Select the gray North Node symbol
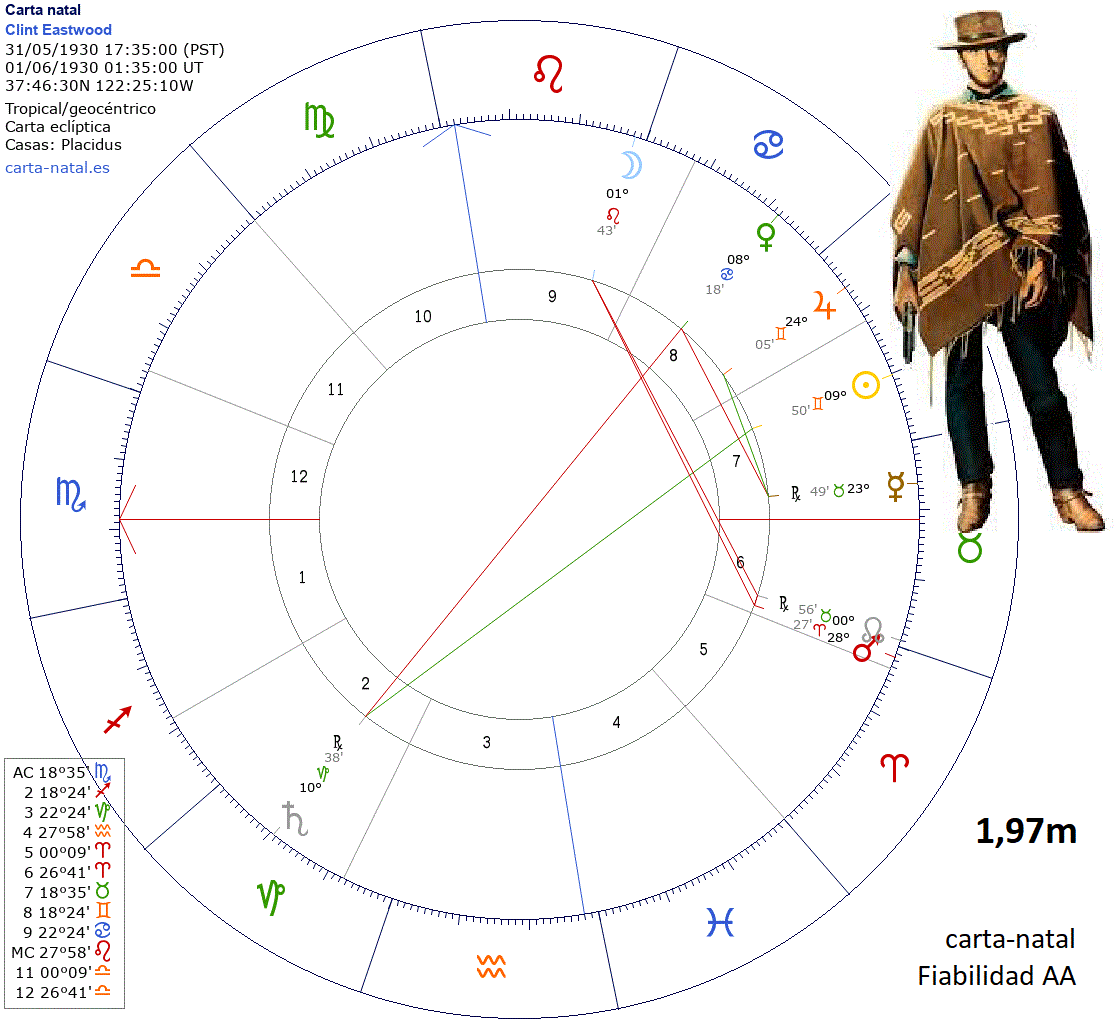 875,628
